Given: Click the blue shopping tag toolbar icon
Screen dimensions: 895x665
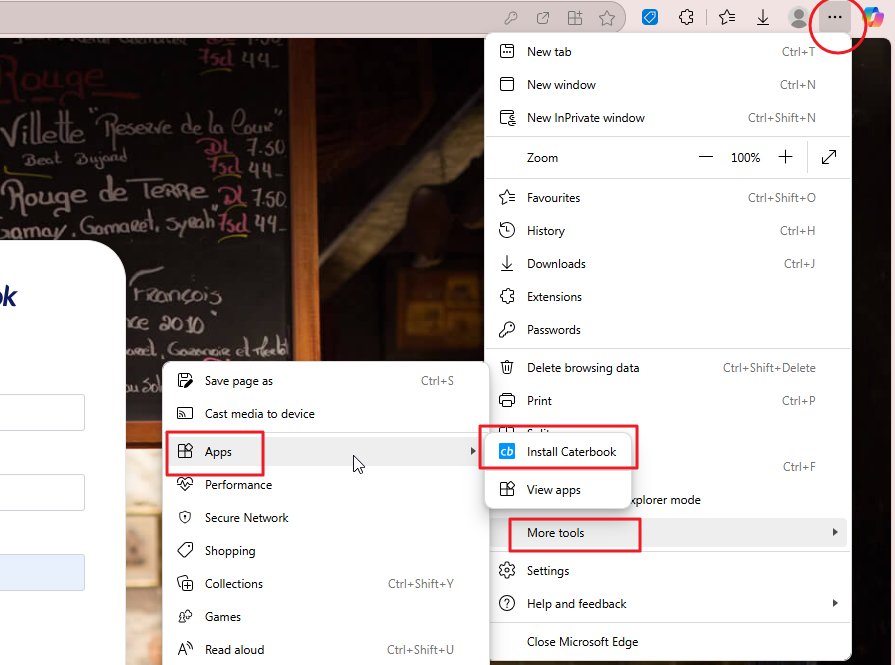Looking at the screenshot, I should tap(650, 17).
